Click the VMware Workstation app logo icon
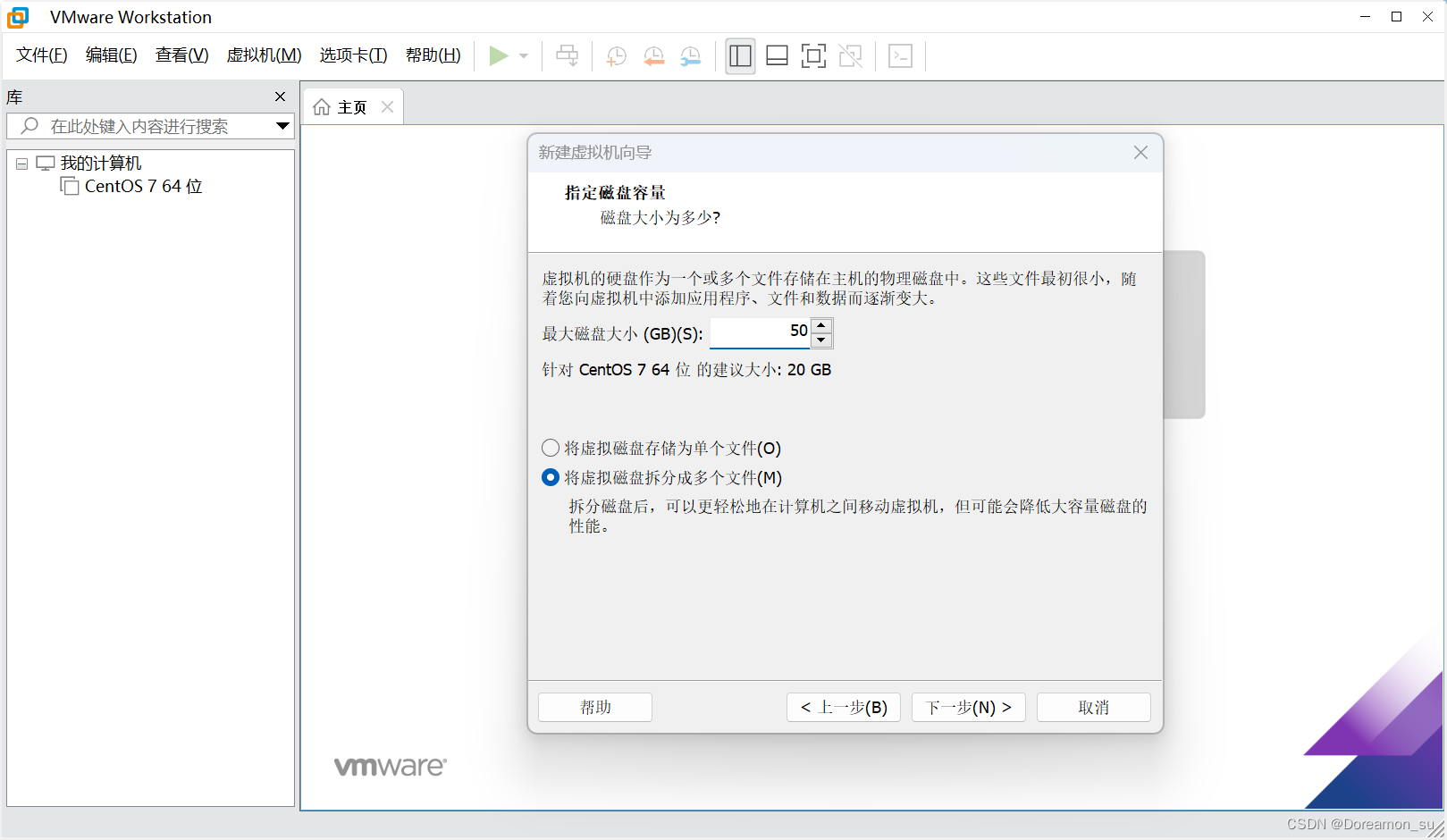The width and height of the screenshot is (1447, 840). [x=18, y=17]
